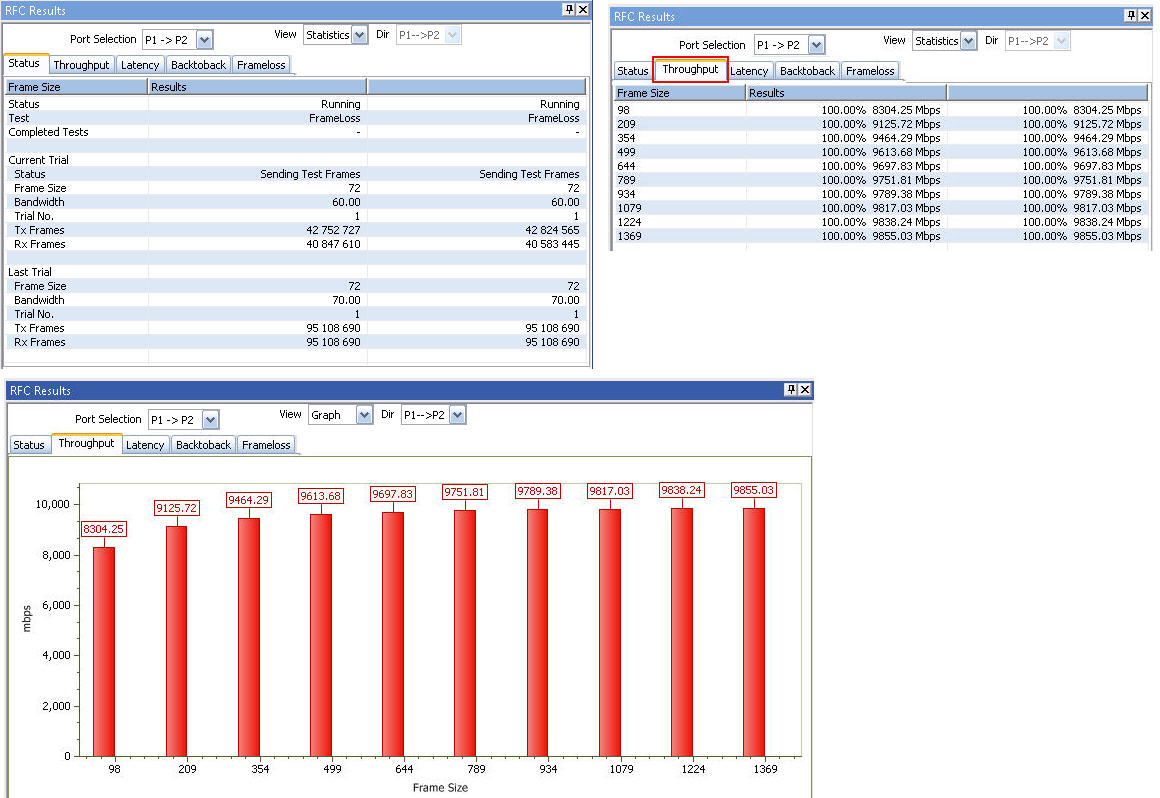The width and height of the screenshot is (1160, 798).
Task: Select frame size 1369 row in throughput table
Action: coord(880,237)
